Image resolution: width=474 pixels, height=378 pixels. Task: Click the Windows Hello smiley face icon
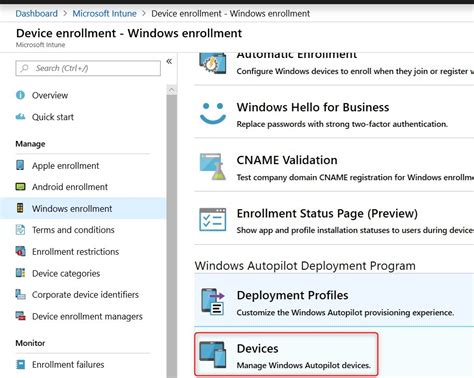point(213,114)
